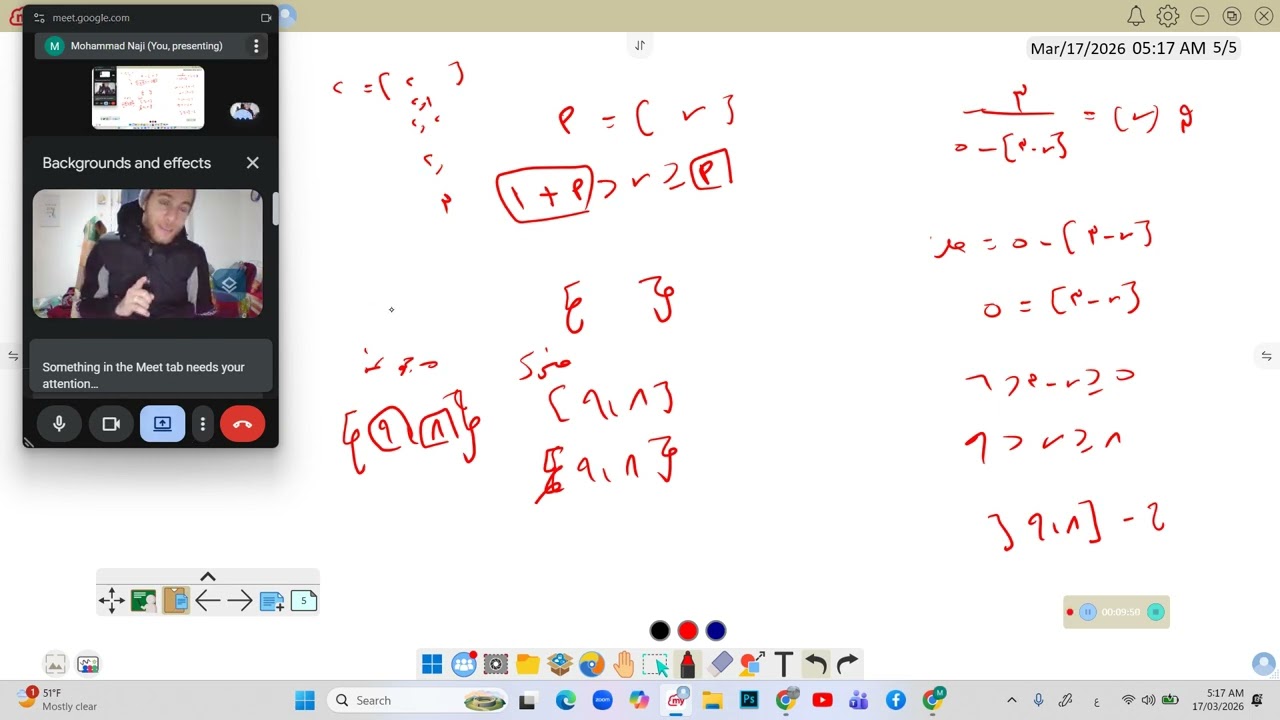Toggle microphone in Meet window
Image resolution: width=1280 pixels, height=720 pixels.
click(x=59, y=424)
